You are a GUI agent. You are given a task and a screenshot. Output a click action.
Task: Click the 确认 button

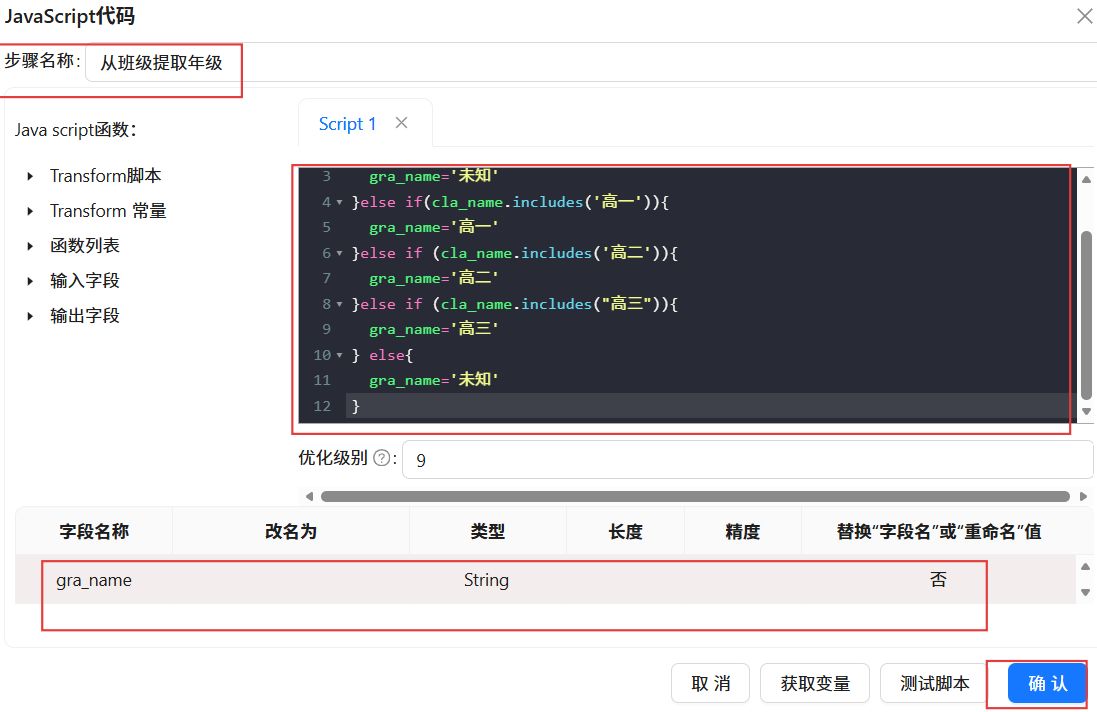[1047, 683]
